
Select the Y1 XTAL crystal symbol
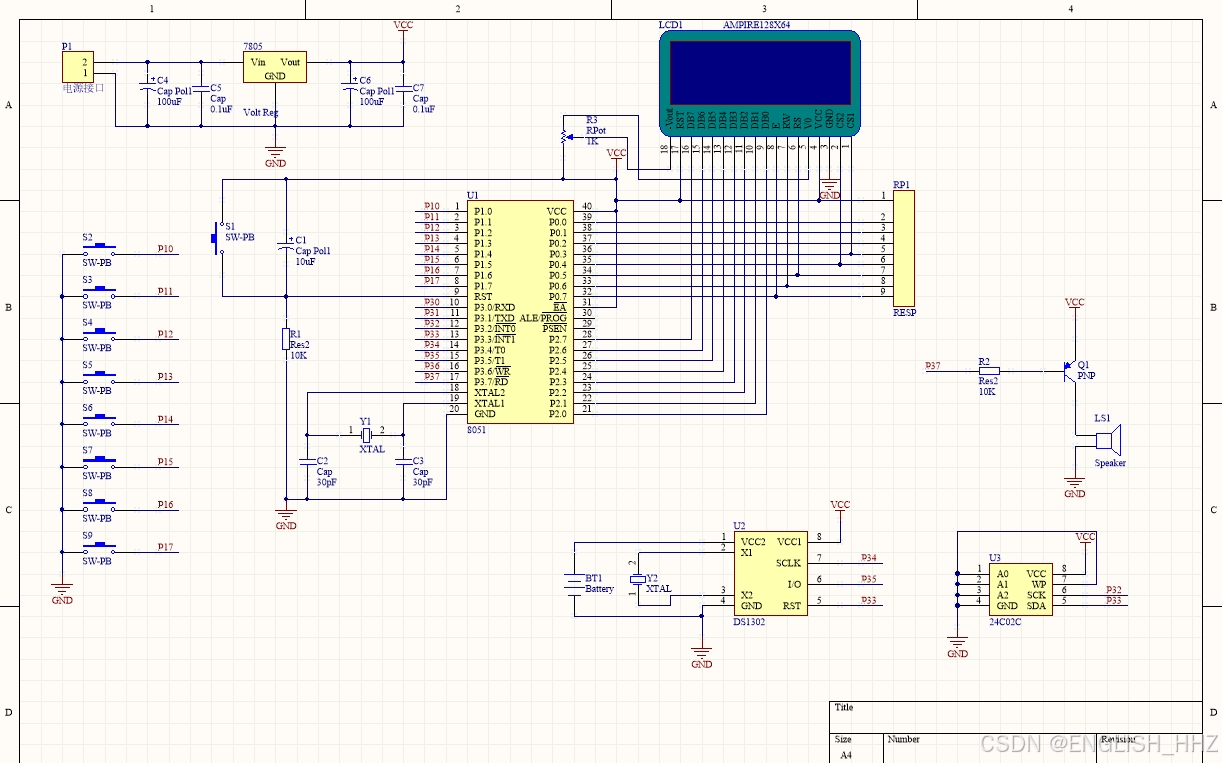tap(367, 435)
